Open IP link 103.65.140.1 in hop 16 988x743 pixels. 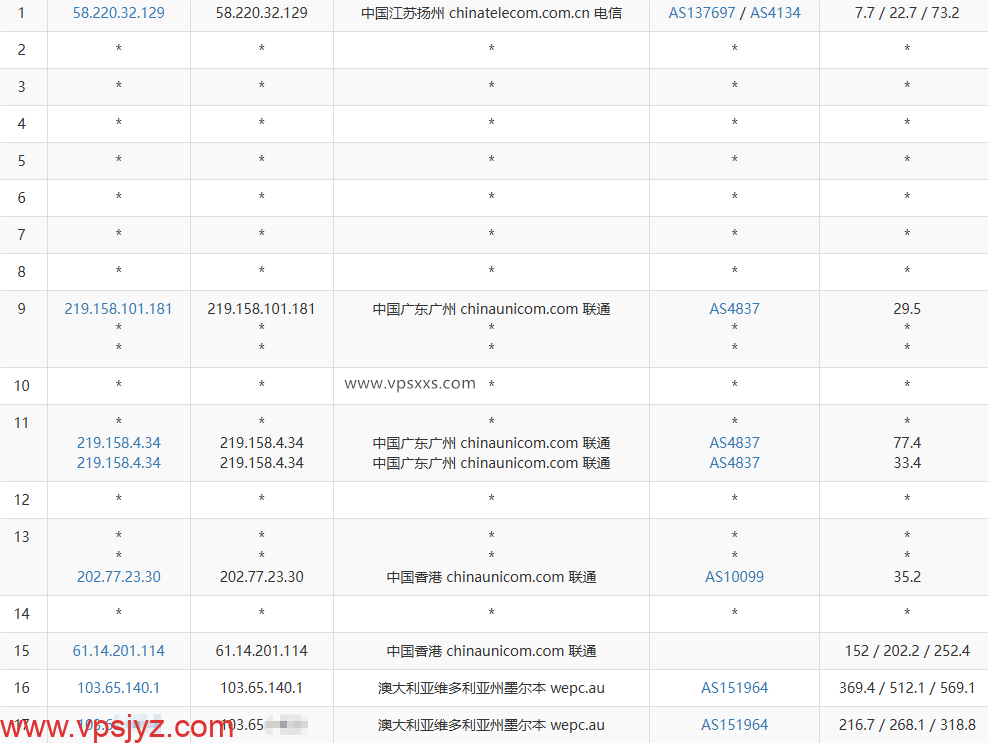point(118,688)
